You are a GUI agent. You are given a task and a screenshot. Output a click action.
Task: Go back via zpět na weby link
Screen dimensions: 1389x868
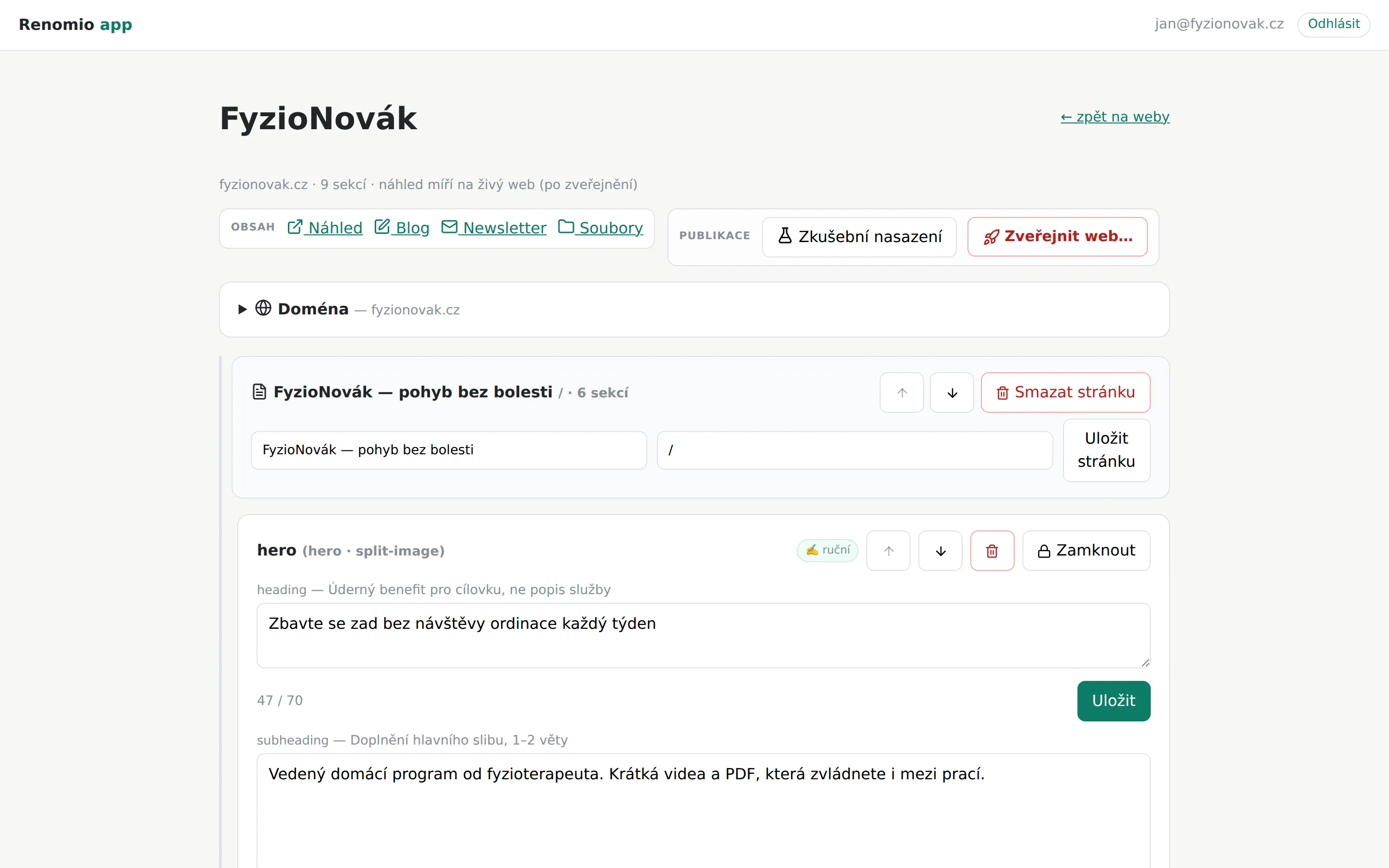(1115, 117)
